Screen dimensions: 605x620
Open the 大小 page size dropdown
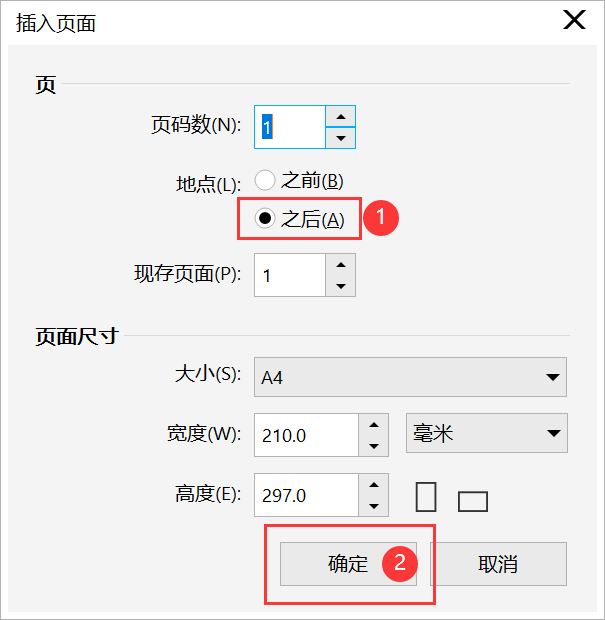pyautogui.click(x=410, y=377)
